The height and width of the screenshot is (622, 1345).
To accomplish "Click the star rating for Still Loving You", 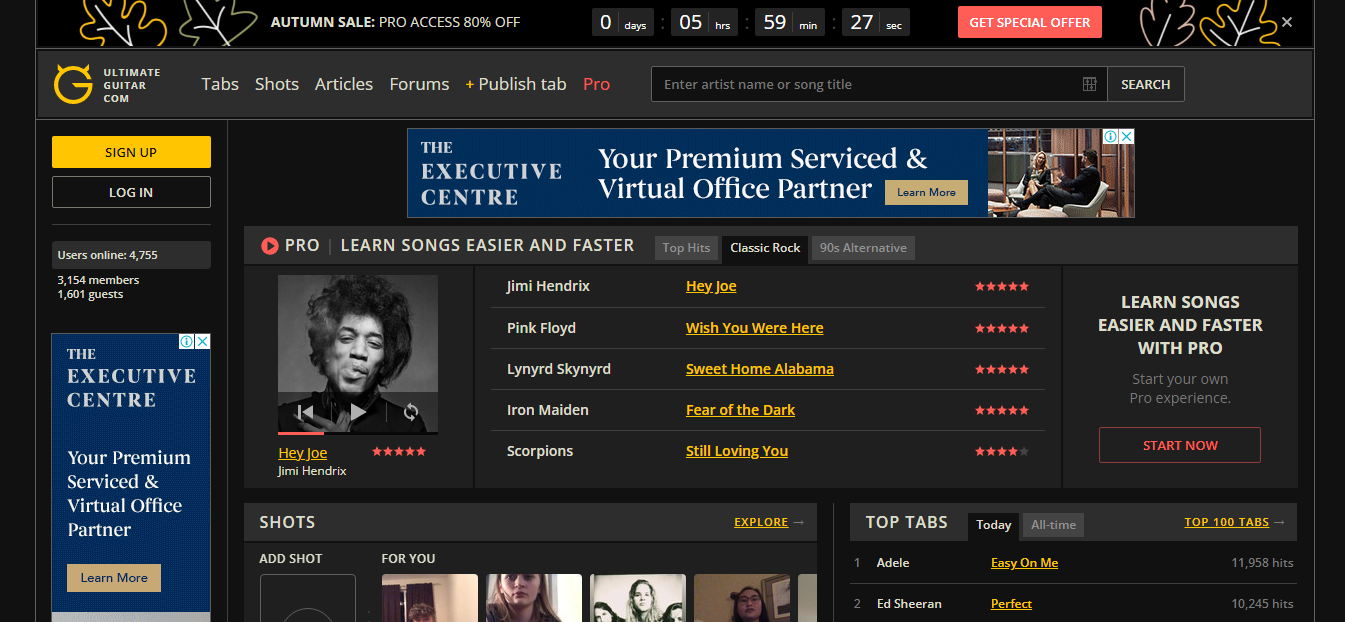I will pos(1002,451).
